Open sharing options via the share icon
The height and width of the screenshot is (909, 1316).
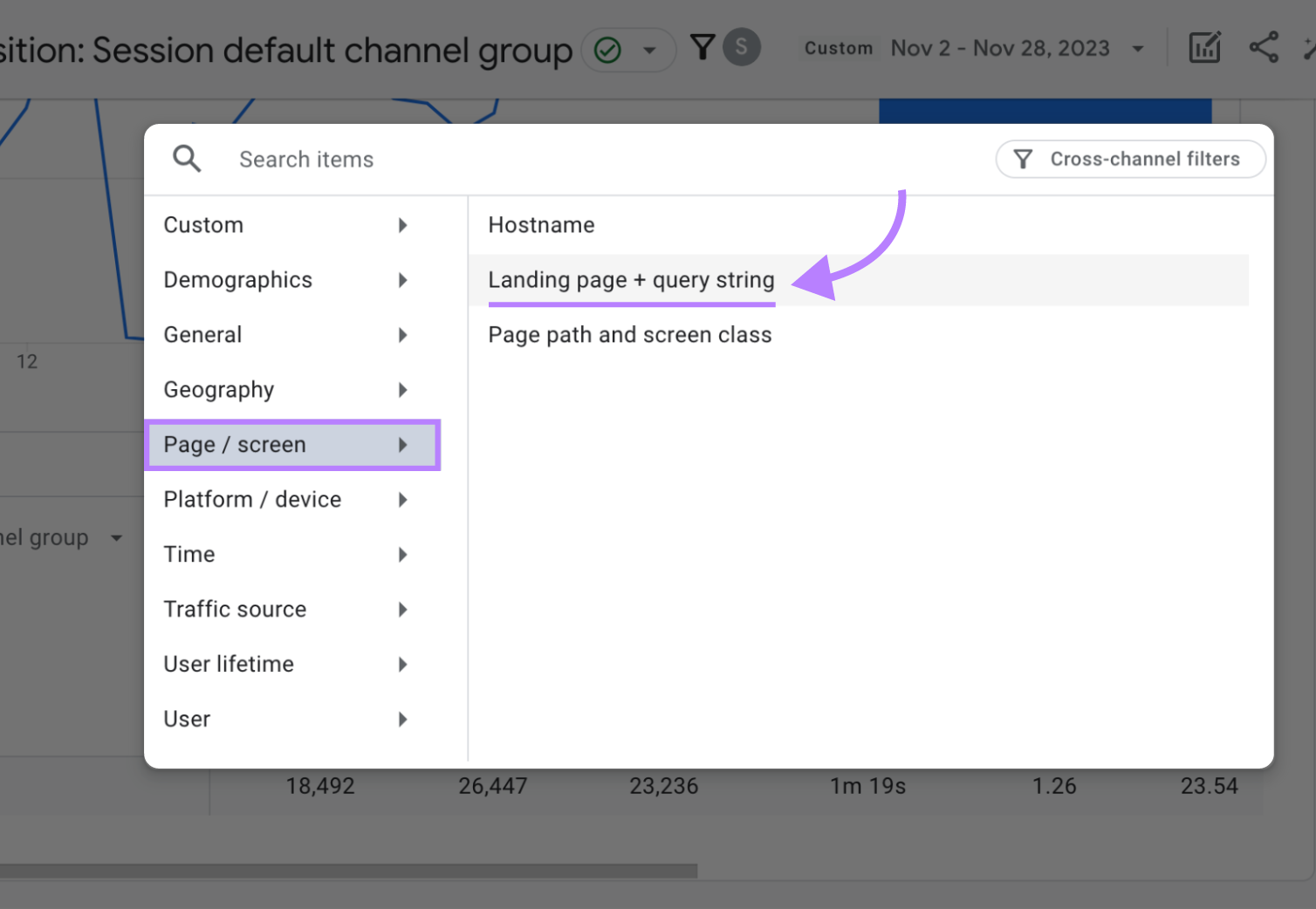tap(1263, 48)
